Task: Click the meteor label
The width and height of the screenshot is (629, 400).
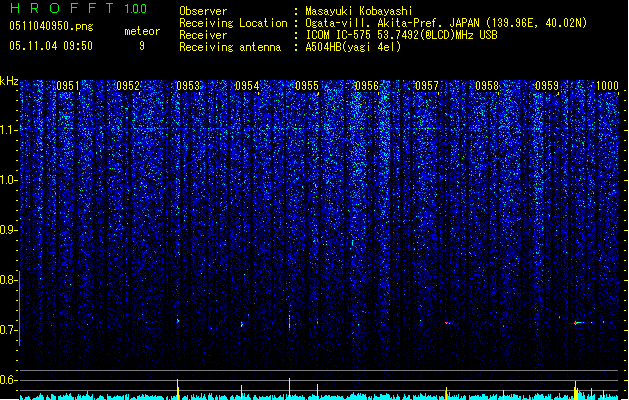Action: coord(142,31)
